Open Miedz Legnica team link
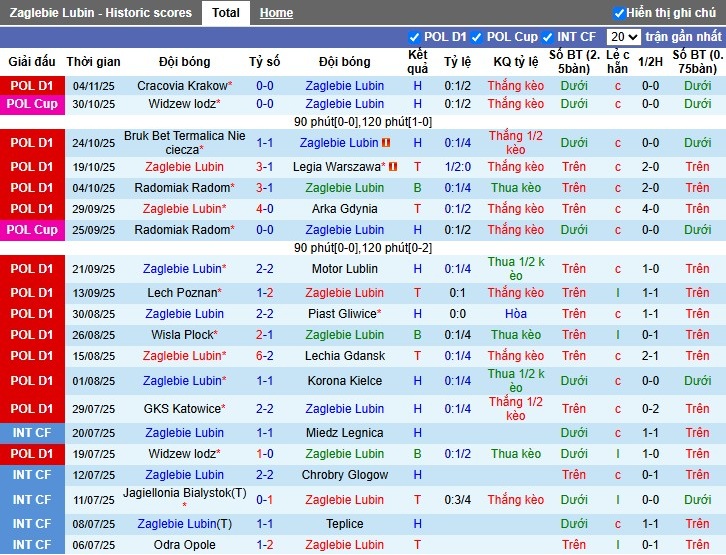Screen dimensions: 726x555 [344, 433]
